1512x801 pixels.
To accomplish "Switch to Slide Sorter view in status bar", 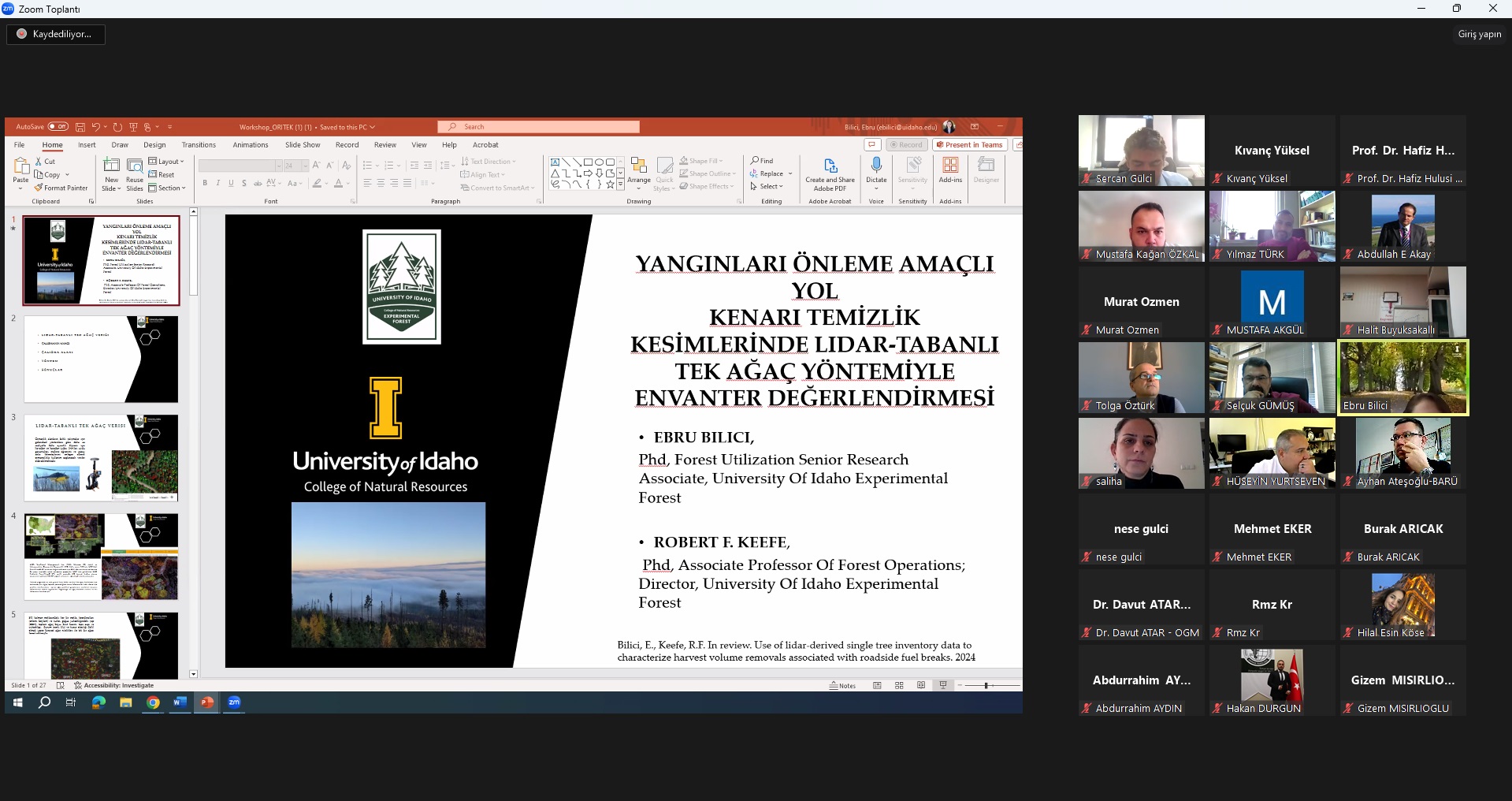I will 899,686.
